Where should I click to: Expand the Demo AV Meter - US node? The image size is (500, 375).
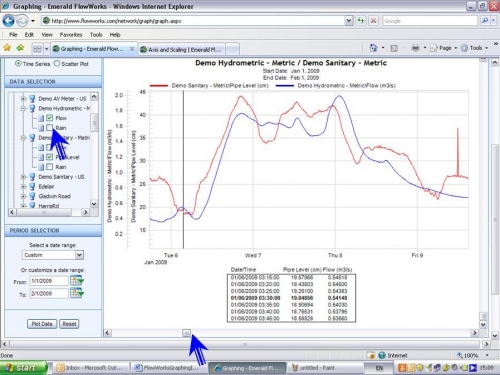click(x=23, y=98)
